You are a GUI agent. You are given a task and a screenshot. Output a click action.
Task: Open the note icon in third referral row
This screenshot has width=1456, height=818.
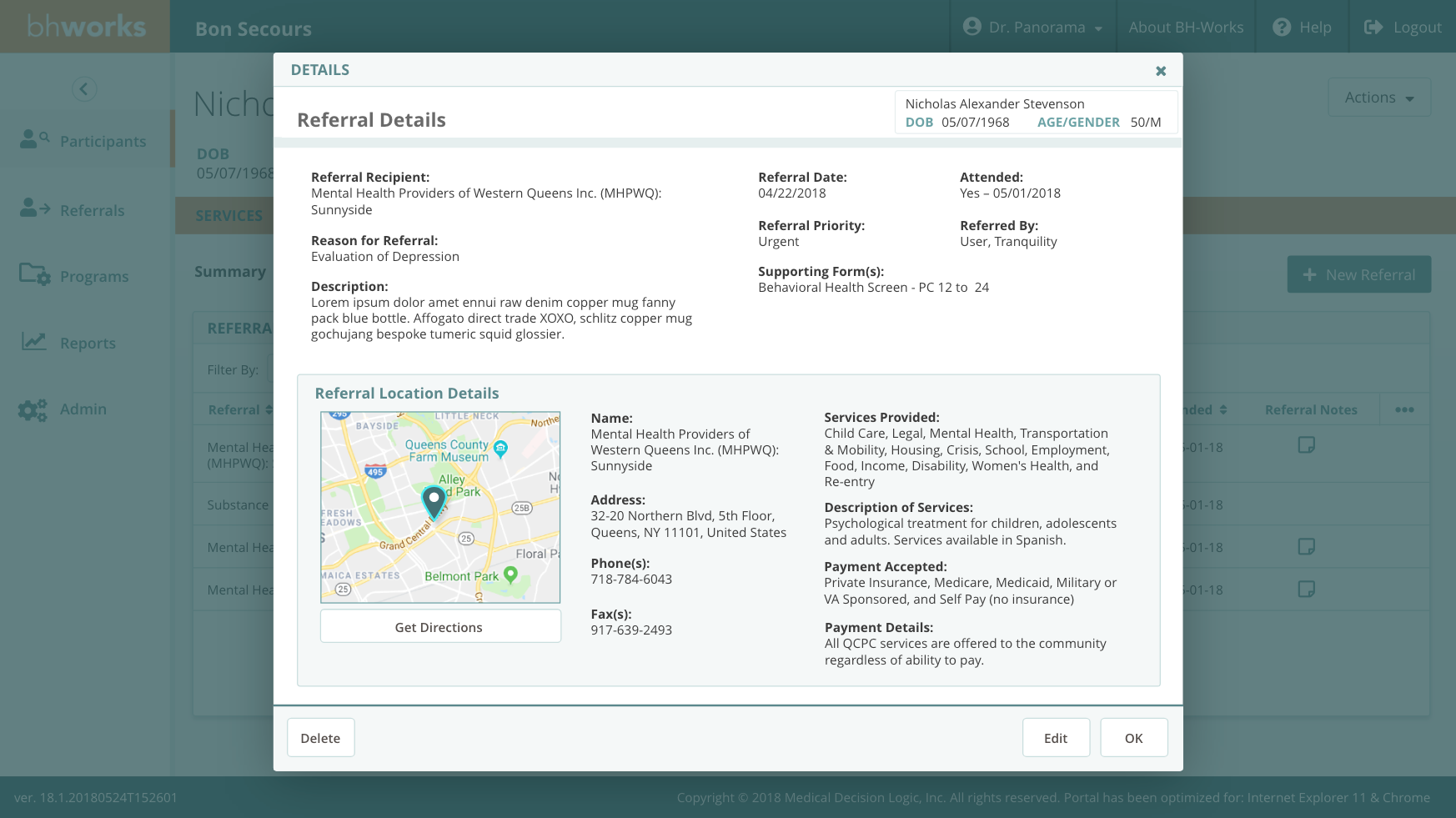click(x=1307, y=547)
